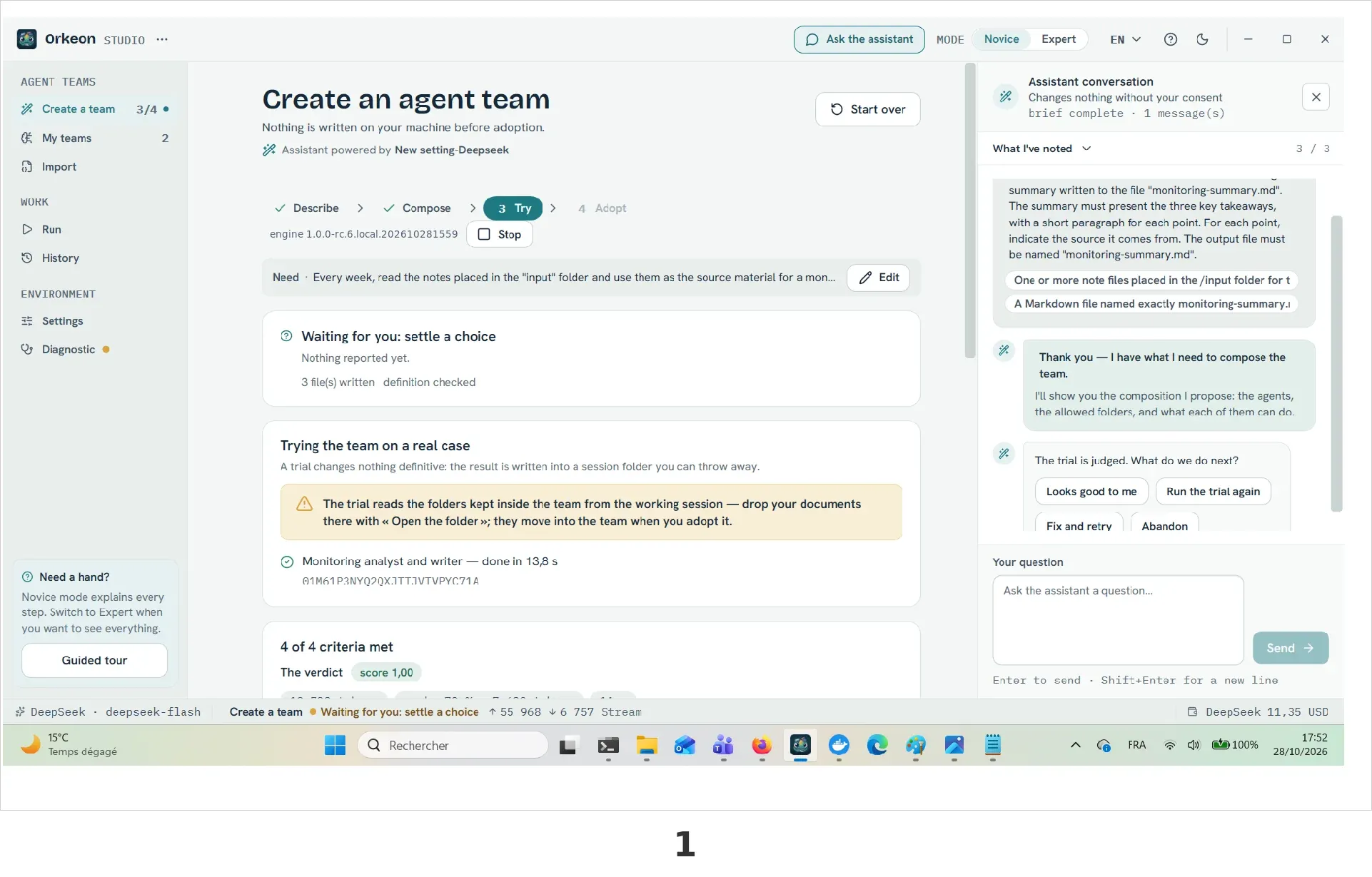Open Import in the sidebar
Screen dimensions: 1372x877
(x=95, y=167)
